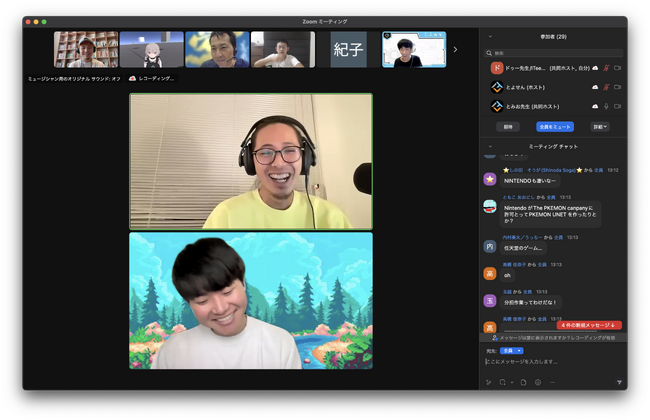
Task: Click the 招待 invite button
Action: point(508,127)
